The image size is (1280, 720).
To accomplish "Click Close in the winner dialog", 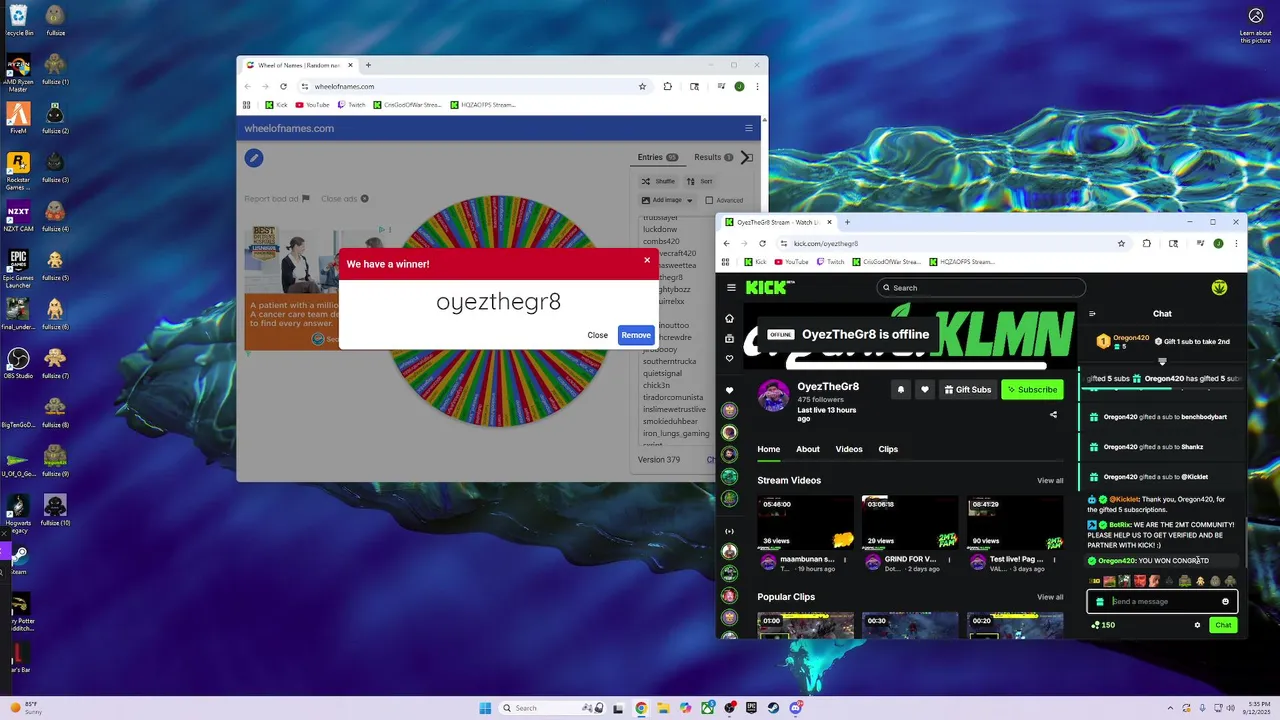I will (597, 335).
